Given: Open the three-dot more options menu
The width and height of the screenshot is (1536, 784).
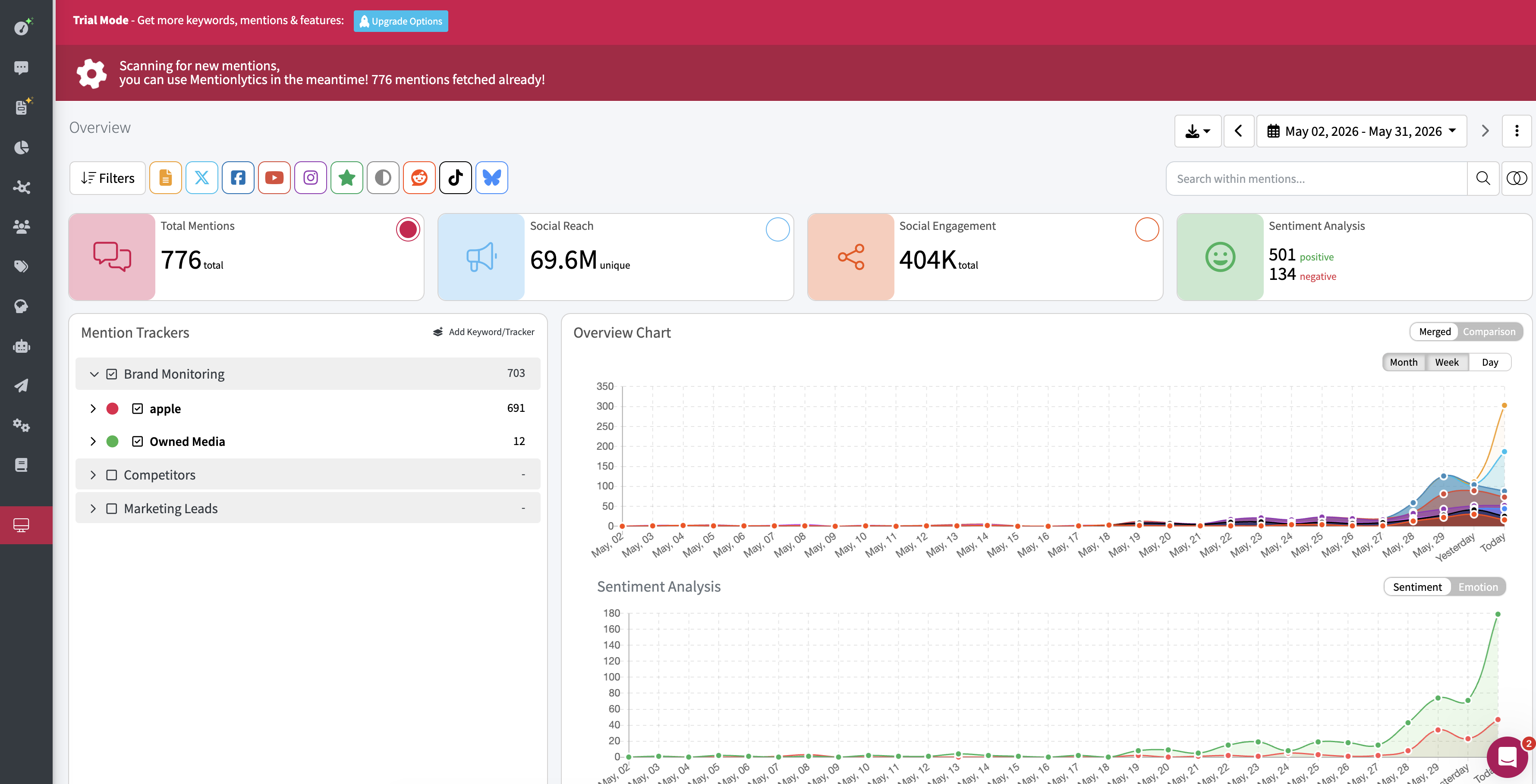Looking at the screenshot, I should tap(1516, 131).
